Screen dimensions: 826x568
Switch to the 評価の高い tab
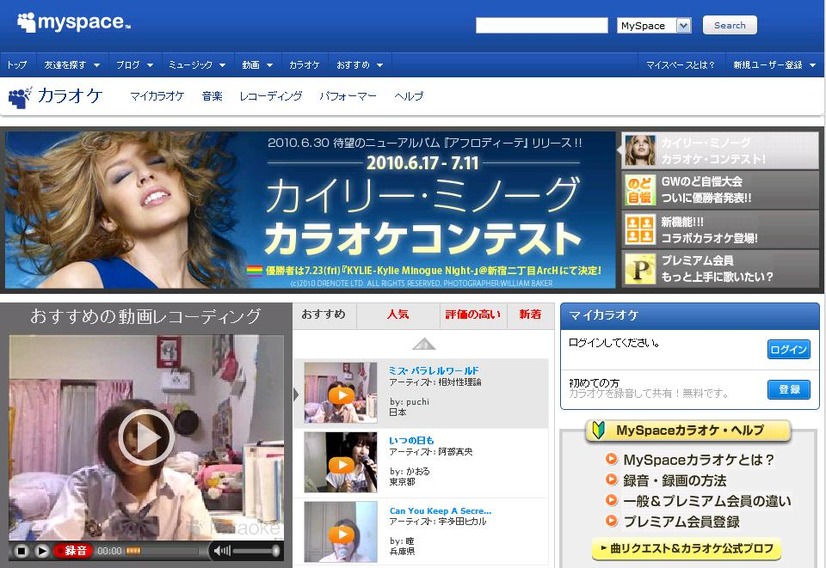pyautogui.click(x=473, y=315)
